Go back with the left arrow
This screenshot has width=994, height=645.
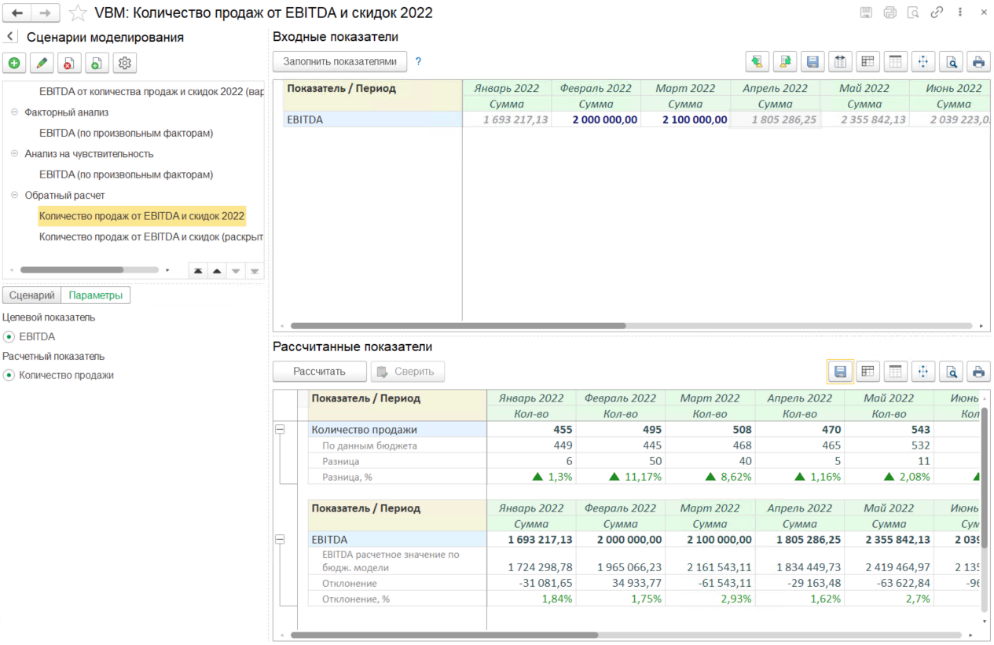(x=17, y=13)
